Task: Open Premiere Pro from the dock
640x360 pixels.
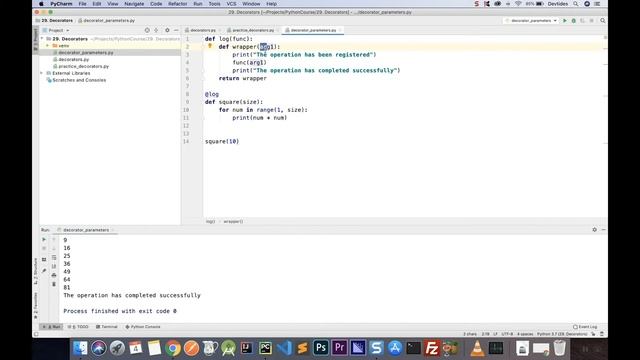Action: pyautogui.click(x=339, y=348)
